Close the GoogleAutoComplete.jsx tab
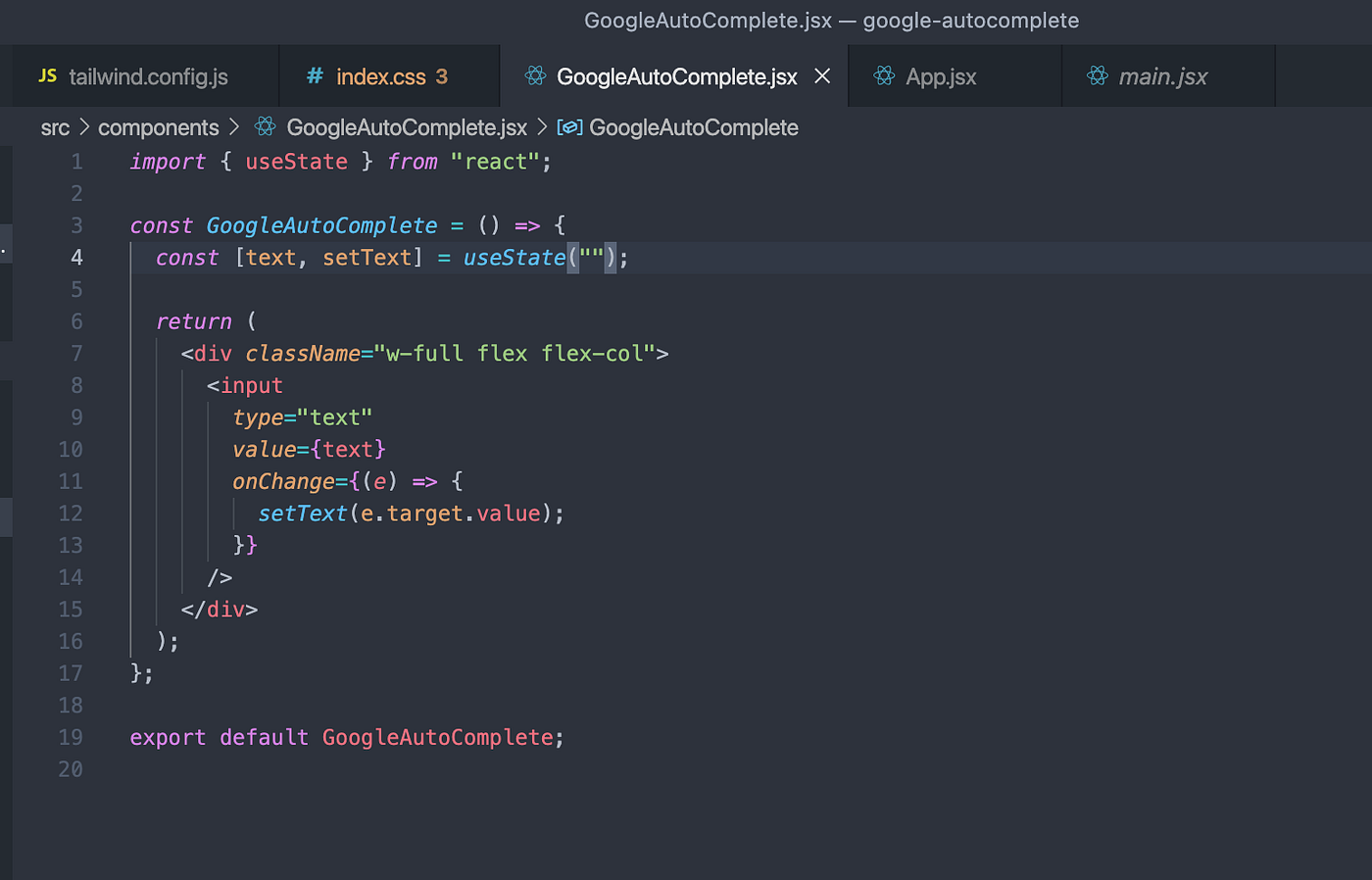 click(821, 75)
